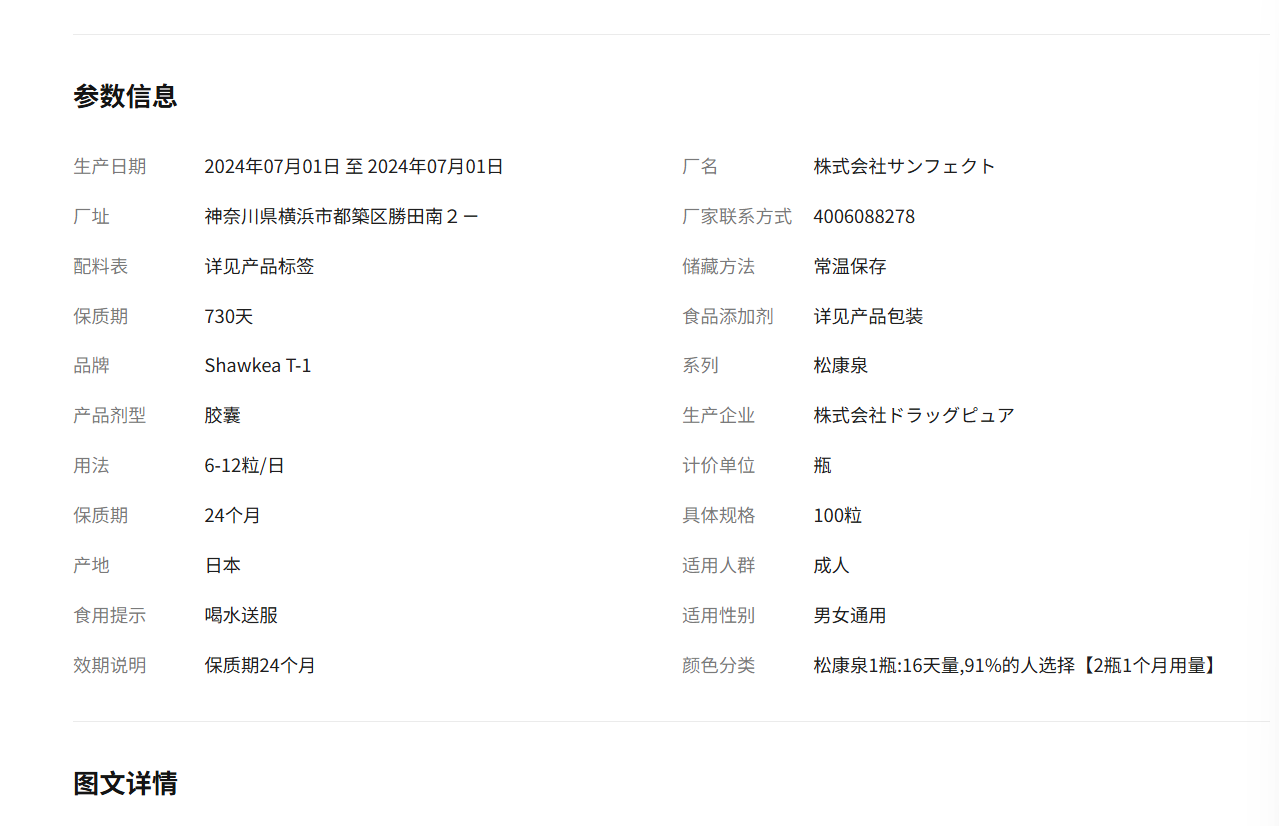
Task: Click the target group value 成人
Action: click(x=832, y=566)
